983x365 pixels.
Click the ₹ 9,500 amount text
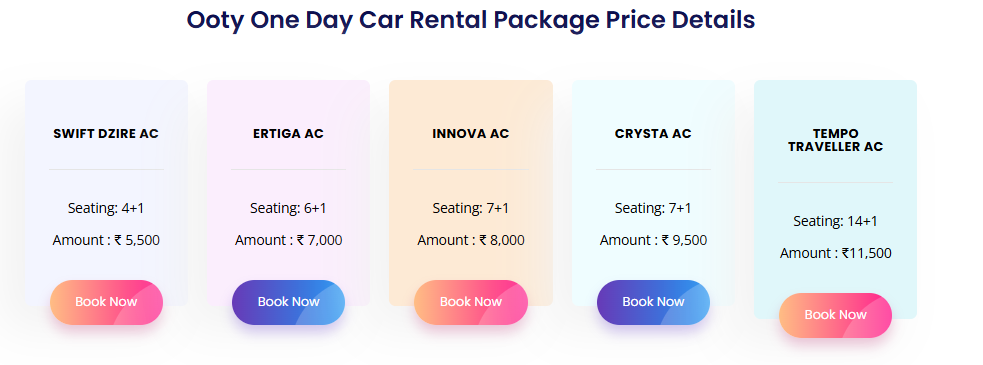(x=685, y=240)
